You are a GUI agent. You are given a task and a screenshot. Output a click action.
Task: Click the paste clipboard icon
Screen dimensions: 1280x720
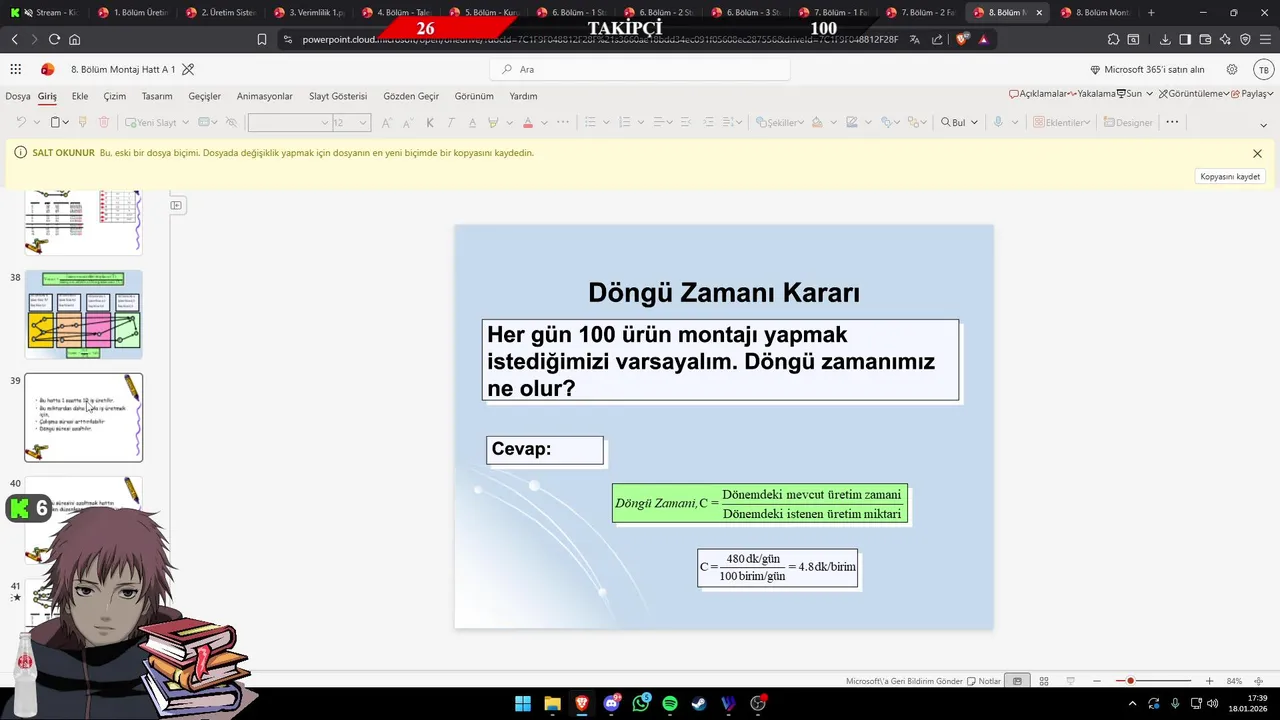(55, 122)
